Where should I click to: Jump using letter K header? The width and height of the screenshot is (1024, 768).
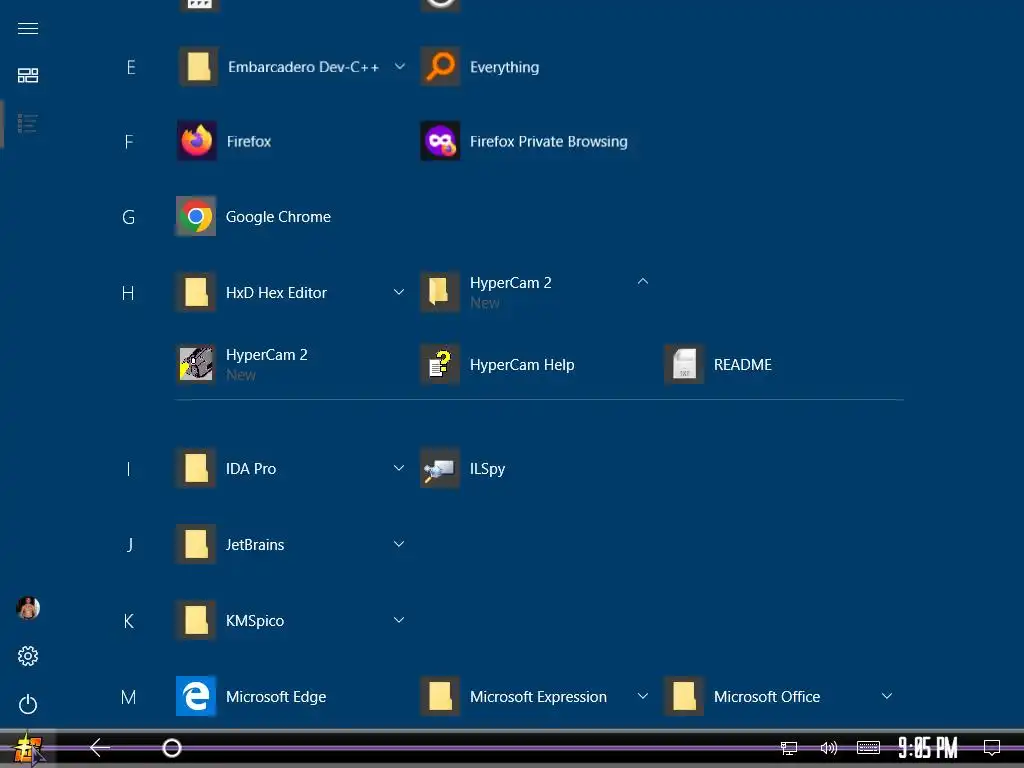pyautogui.click(x=129, y=620)
